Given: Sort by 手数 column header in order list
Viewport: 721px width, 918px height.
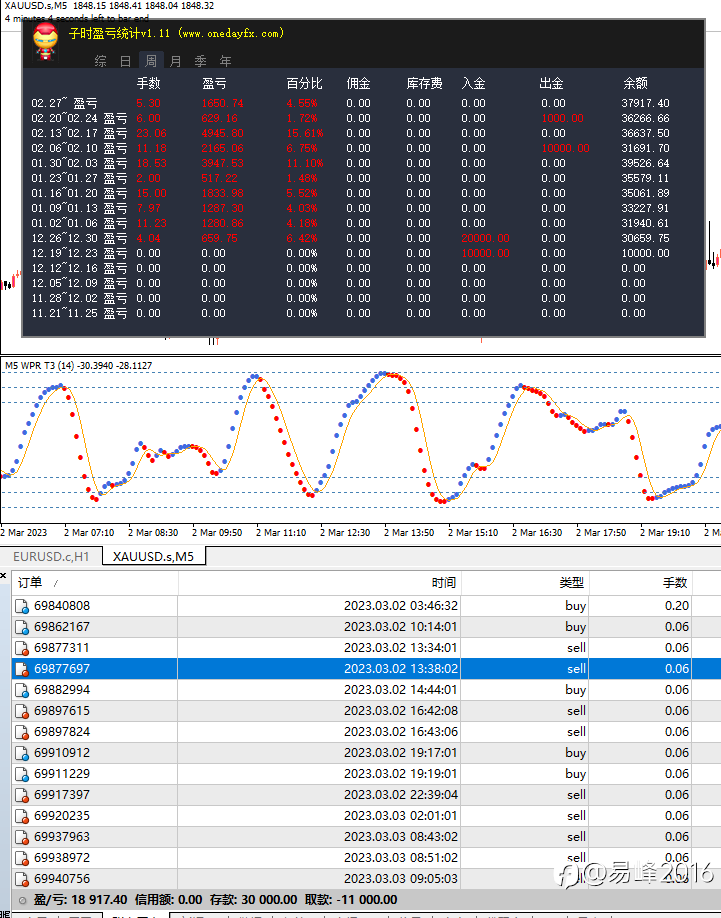Looking at the screenshot, I should point(640,583).
